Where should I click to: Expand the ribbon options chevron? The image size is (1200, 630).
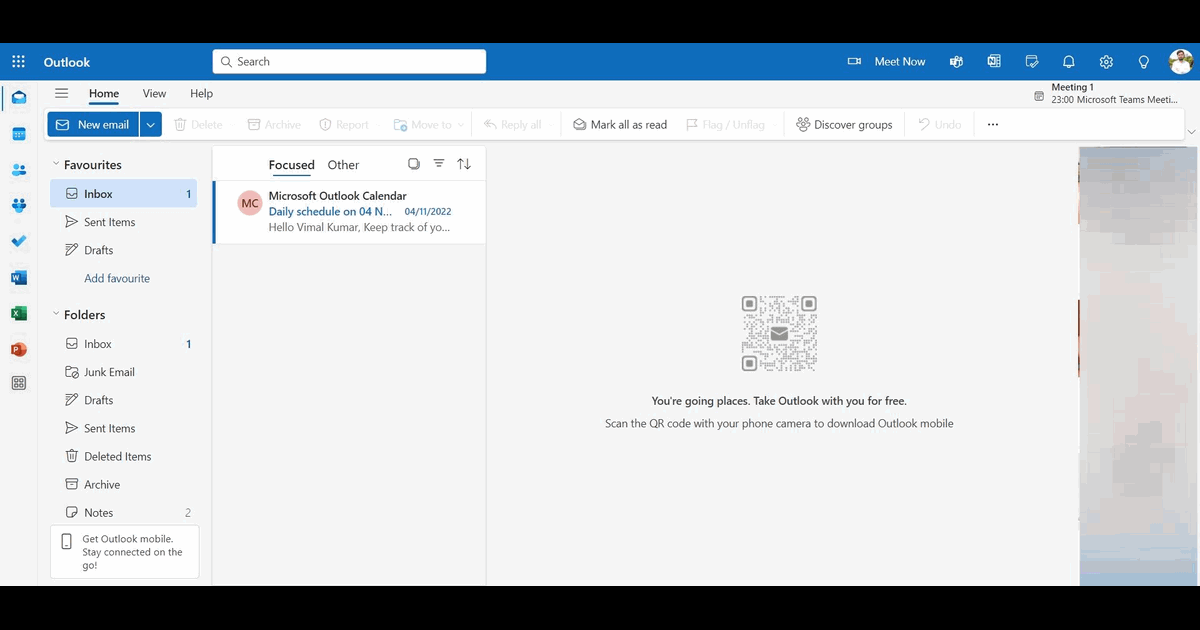pyautogui.click(x=1191, y=132)
